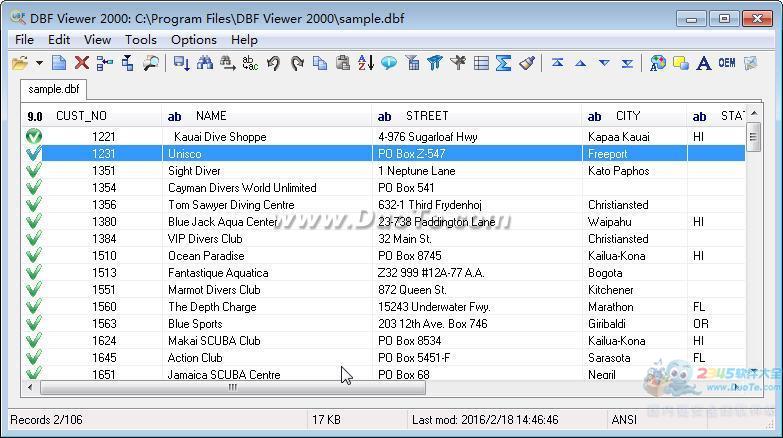Image resolution: width=783 pixels, height=438 pixels.
Task: Toggle the OEM codepage button
Action: tap(727, 63)
